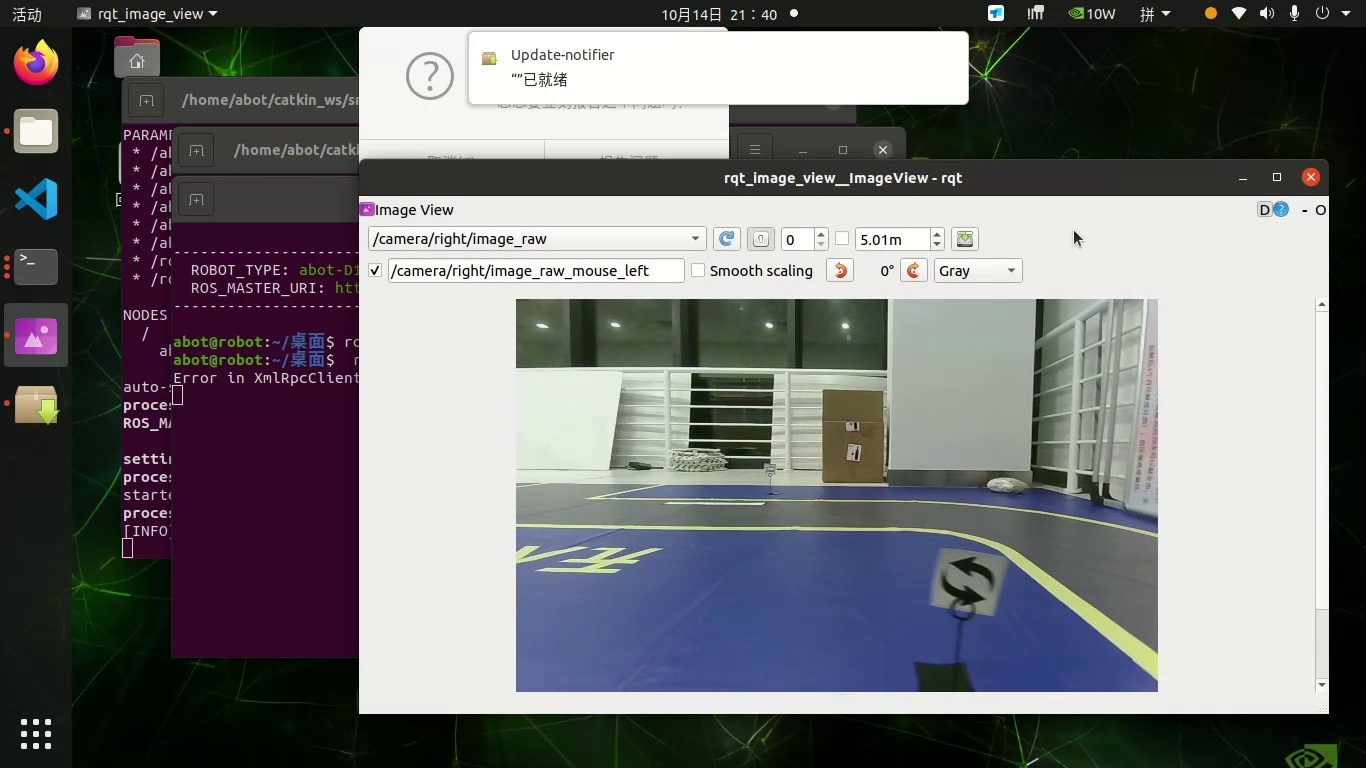Refresh the image topics list

click(x=727, y=239)
